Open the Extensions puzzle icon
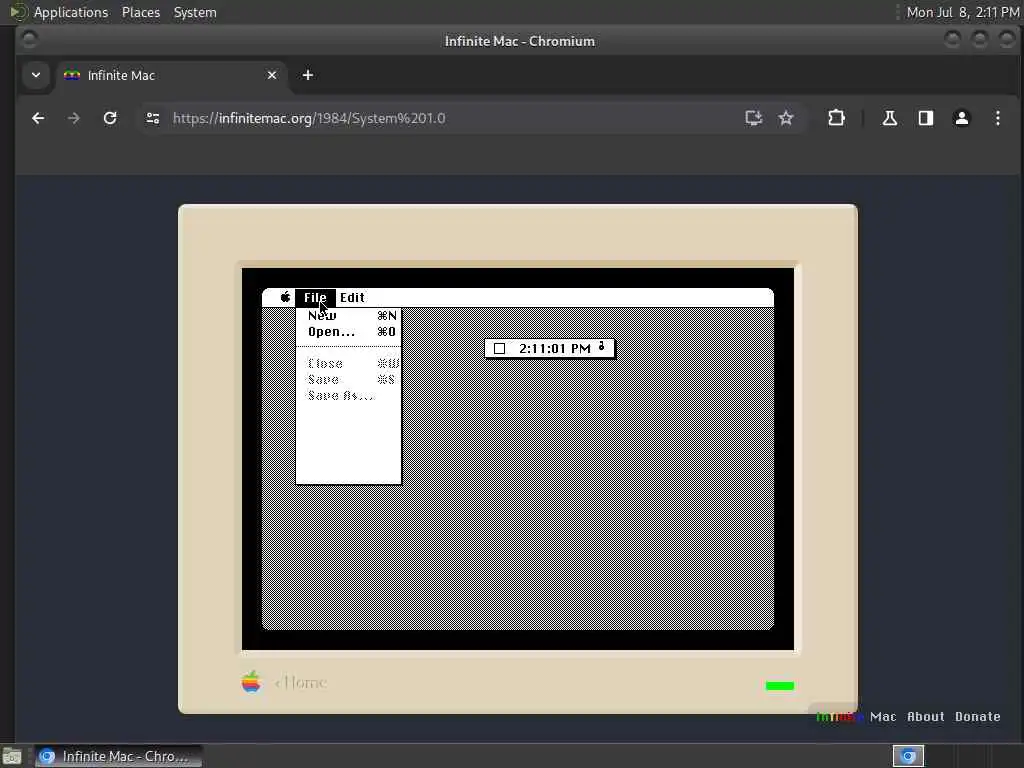Image resolution: width=1024 pixels, height=768 pixels. click(x=837, y=118)
